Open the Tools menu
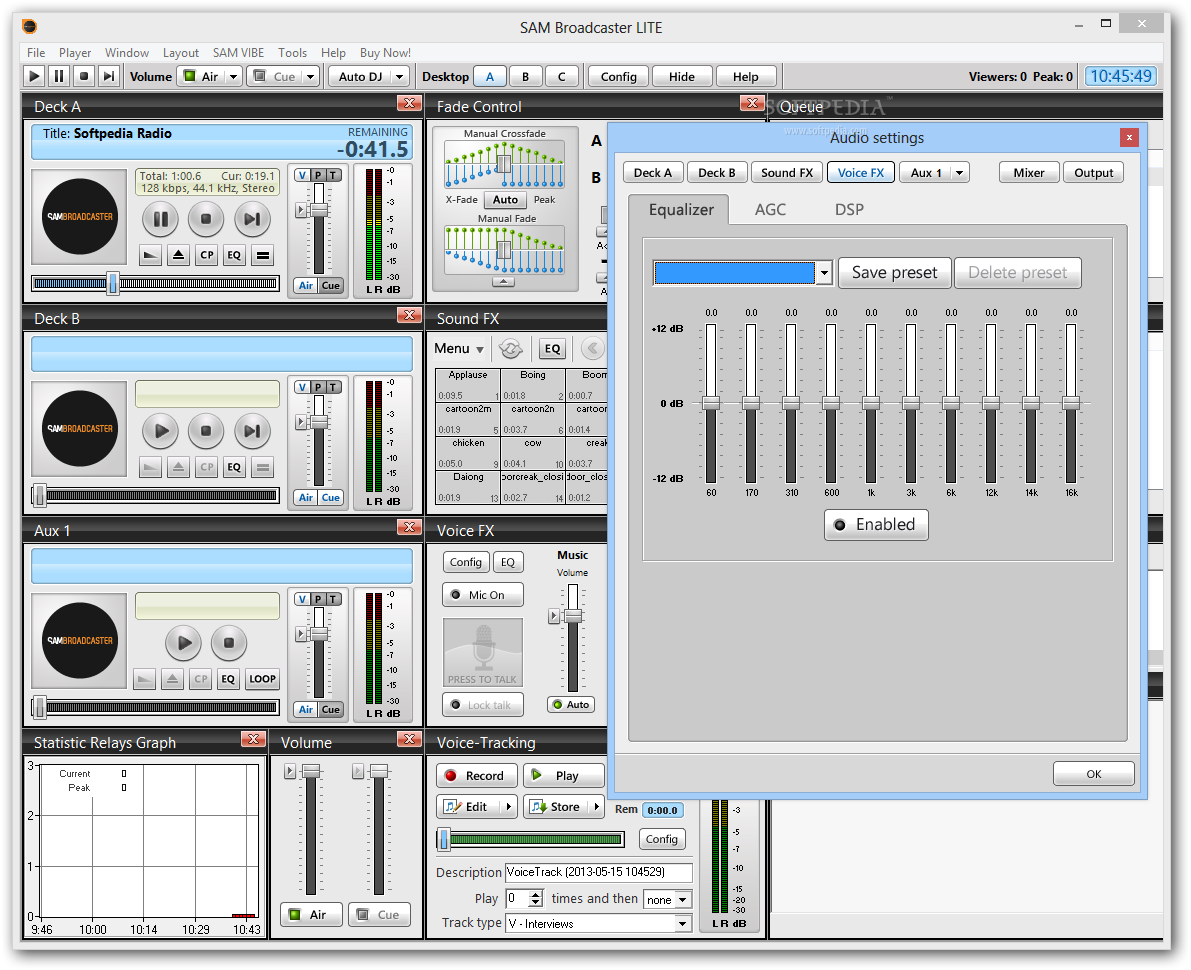Screen dimensions: 1191x970 point(292,52)
